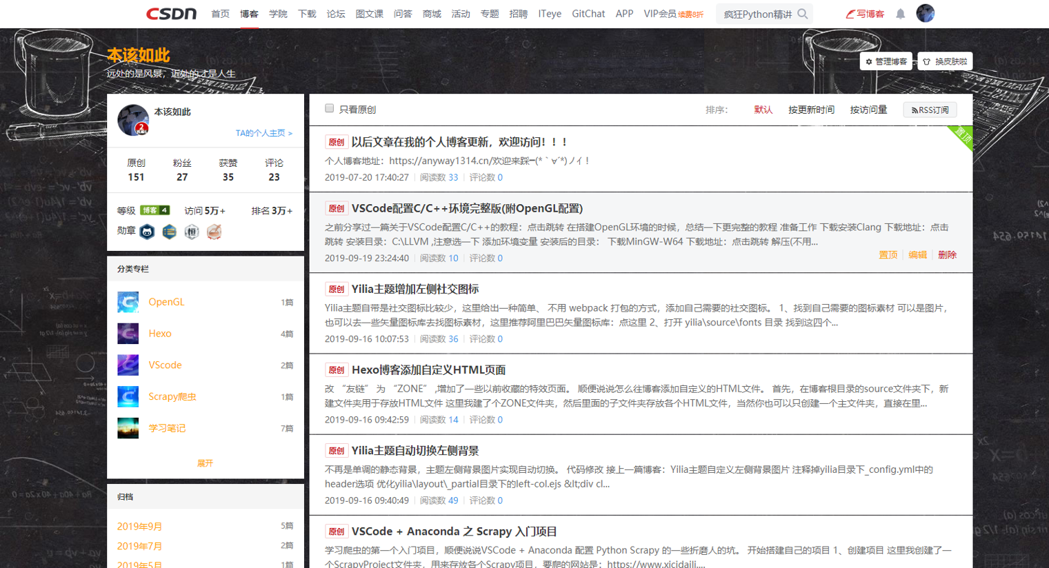Click the third medal badge icon
The image size is (1049, 568).
click(x=191, y=231)
